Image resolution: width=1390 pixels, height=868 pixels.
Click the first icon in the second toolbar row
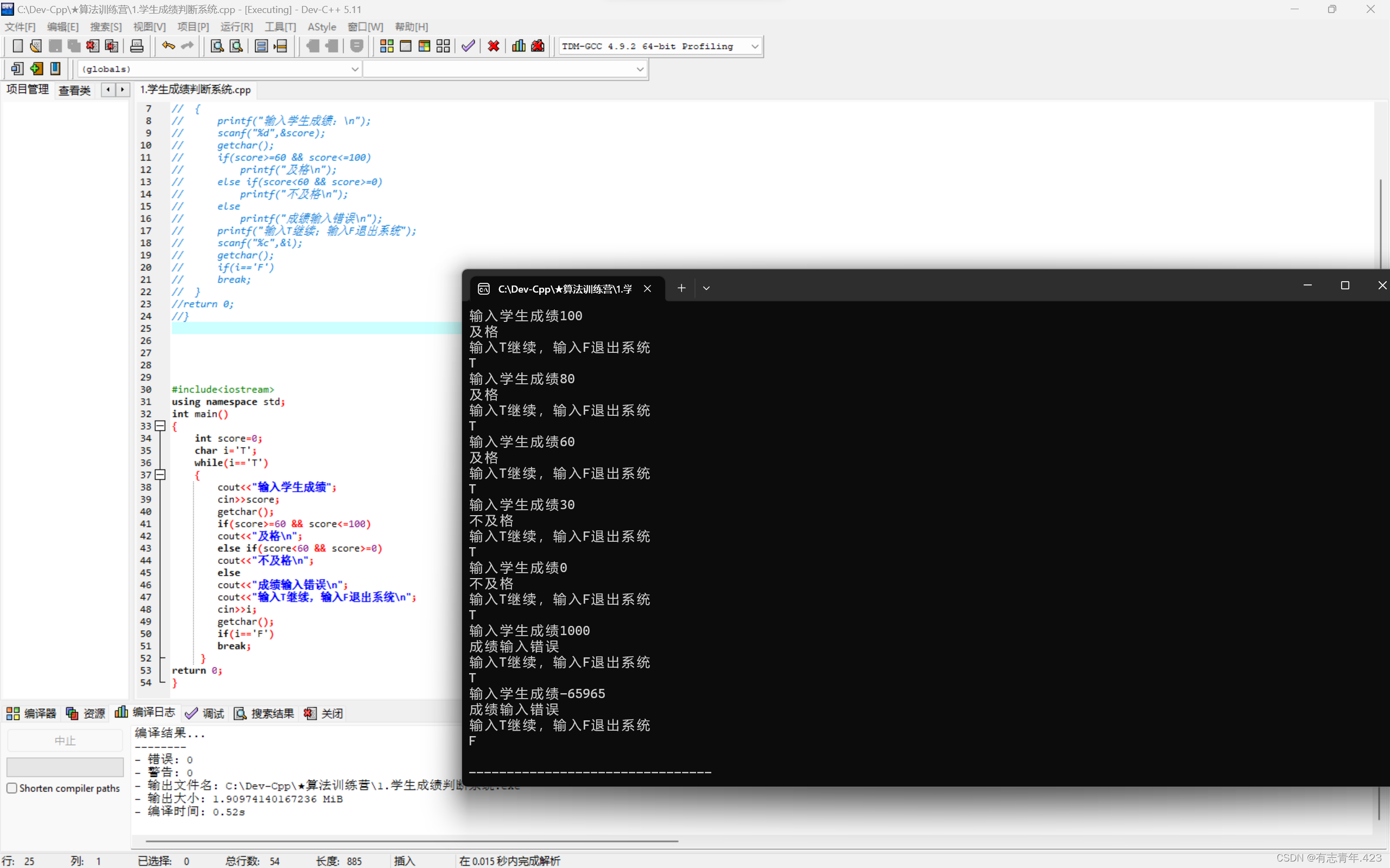click(17, 69)
